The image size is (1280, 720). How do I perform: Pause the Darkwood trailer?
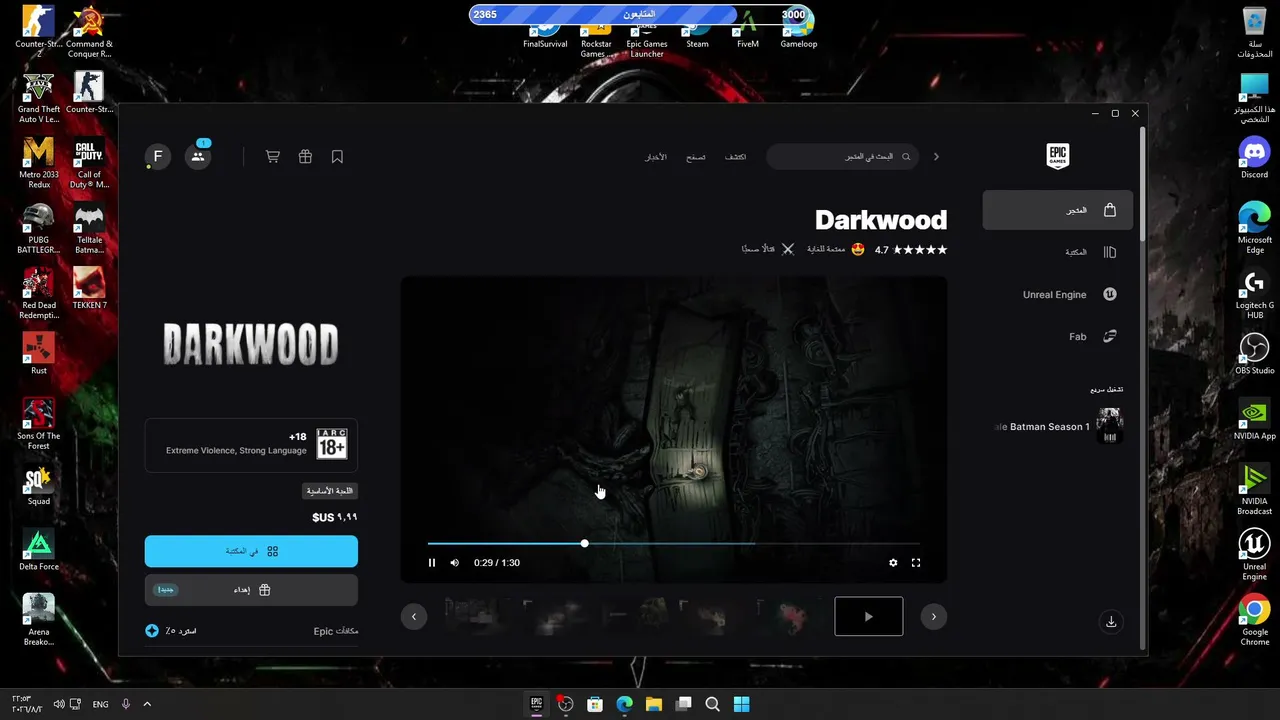[x=432, y=563]
